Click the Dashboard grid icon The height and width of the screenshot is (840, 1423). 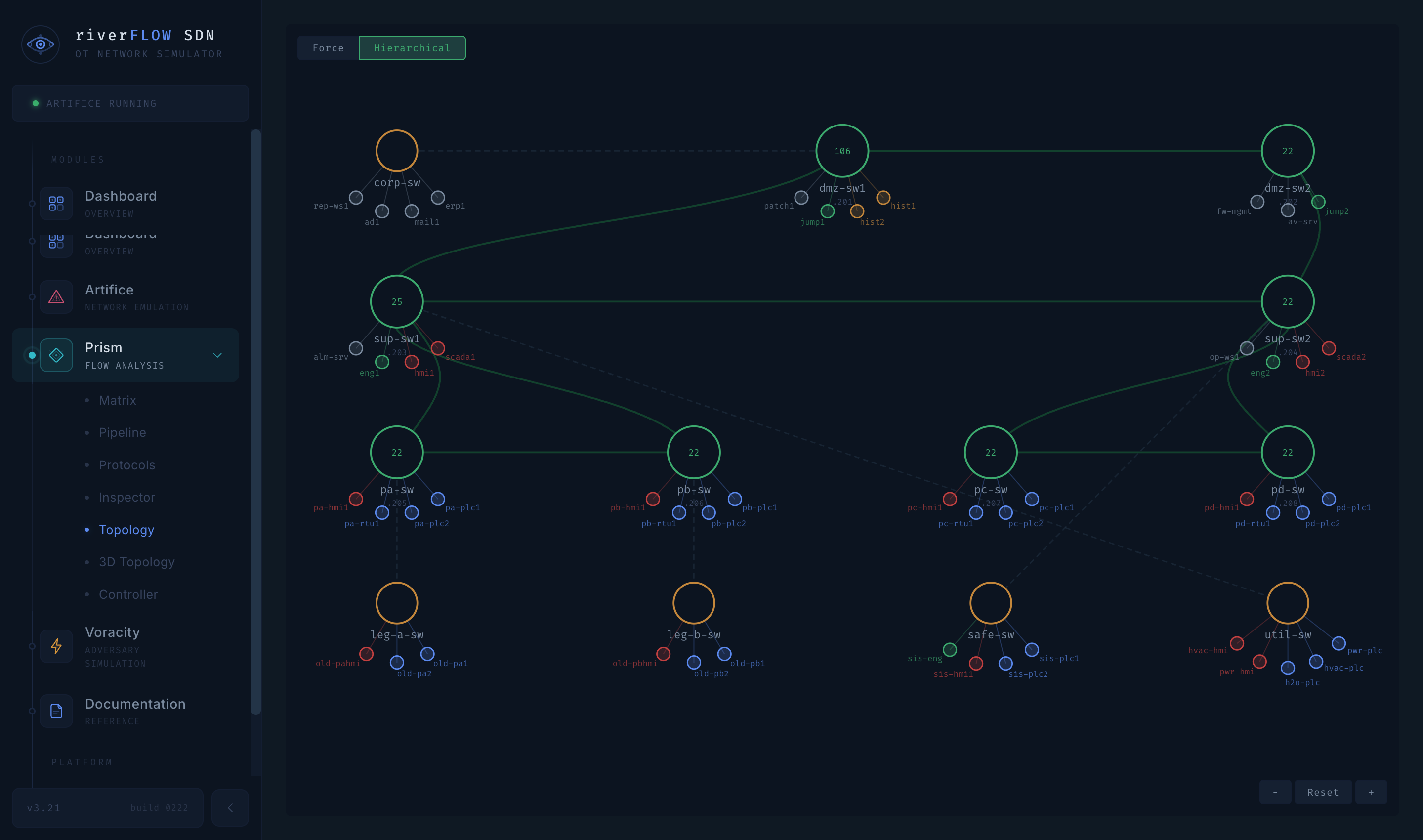[56, 203]
